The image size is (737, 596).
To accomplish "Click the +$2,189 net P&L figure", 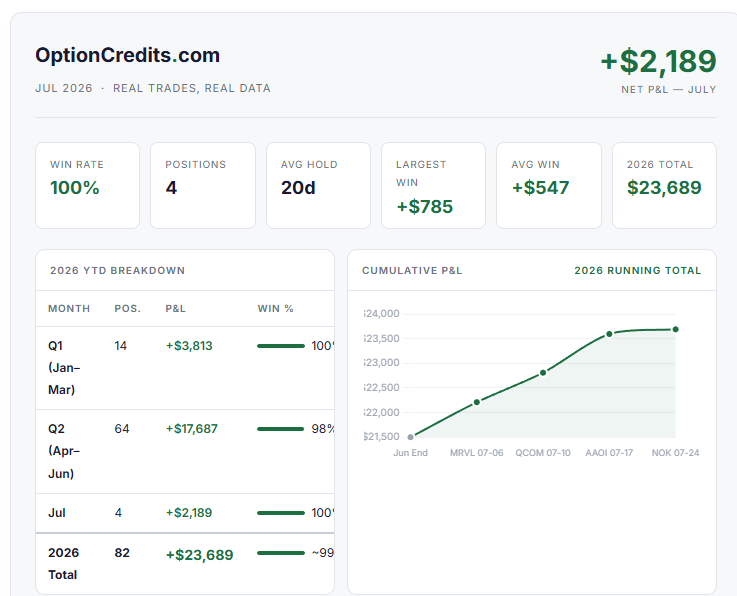I will tap(658, 62).
